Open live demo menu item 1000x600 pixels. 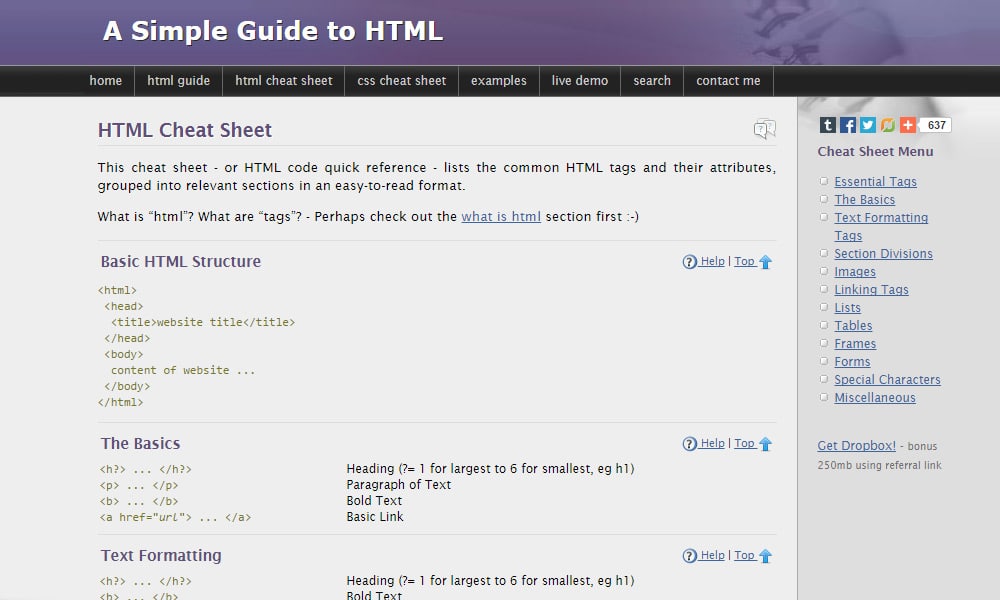pos(580,81)
